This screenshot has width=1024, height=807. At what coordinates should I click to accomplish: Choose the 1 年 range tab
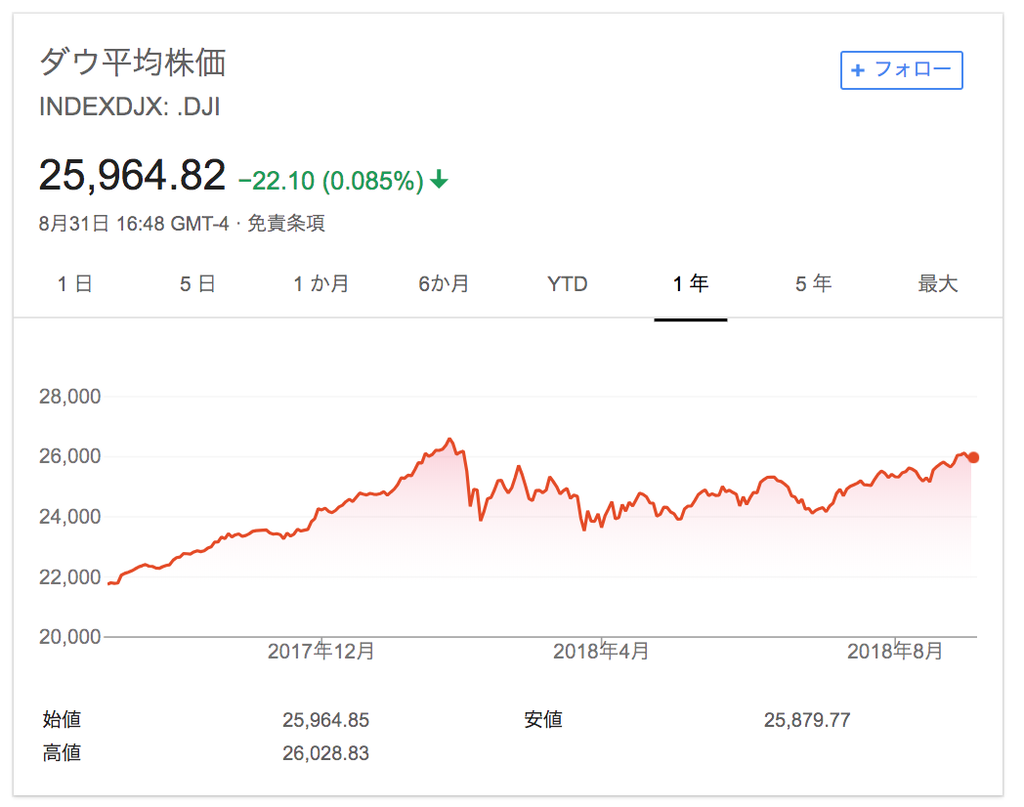coord(690,284)
